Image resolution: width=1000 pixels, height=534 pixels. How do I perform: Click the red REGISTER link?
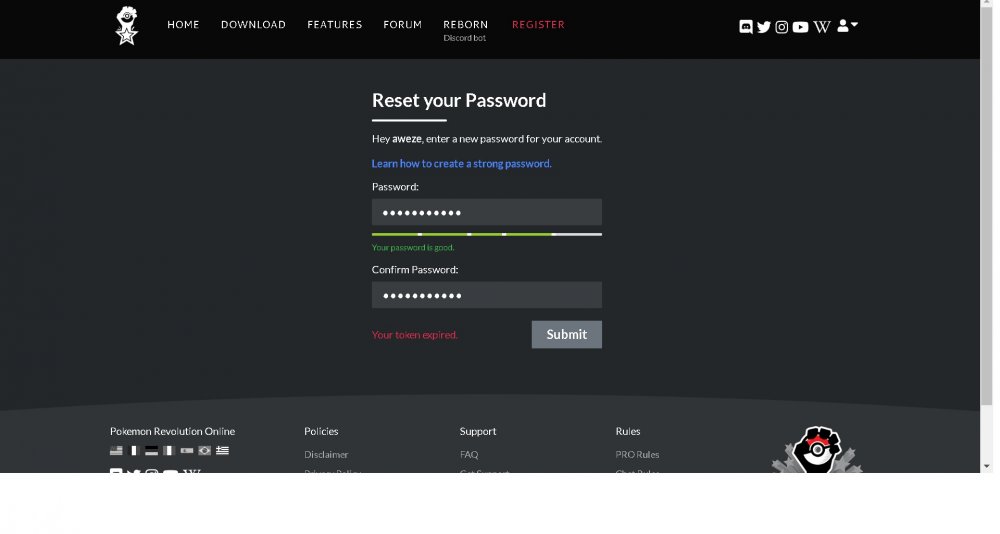538,25
